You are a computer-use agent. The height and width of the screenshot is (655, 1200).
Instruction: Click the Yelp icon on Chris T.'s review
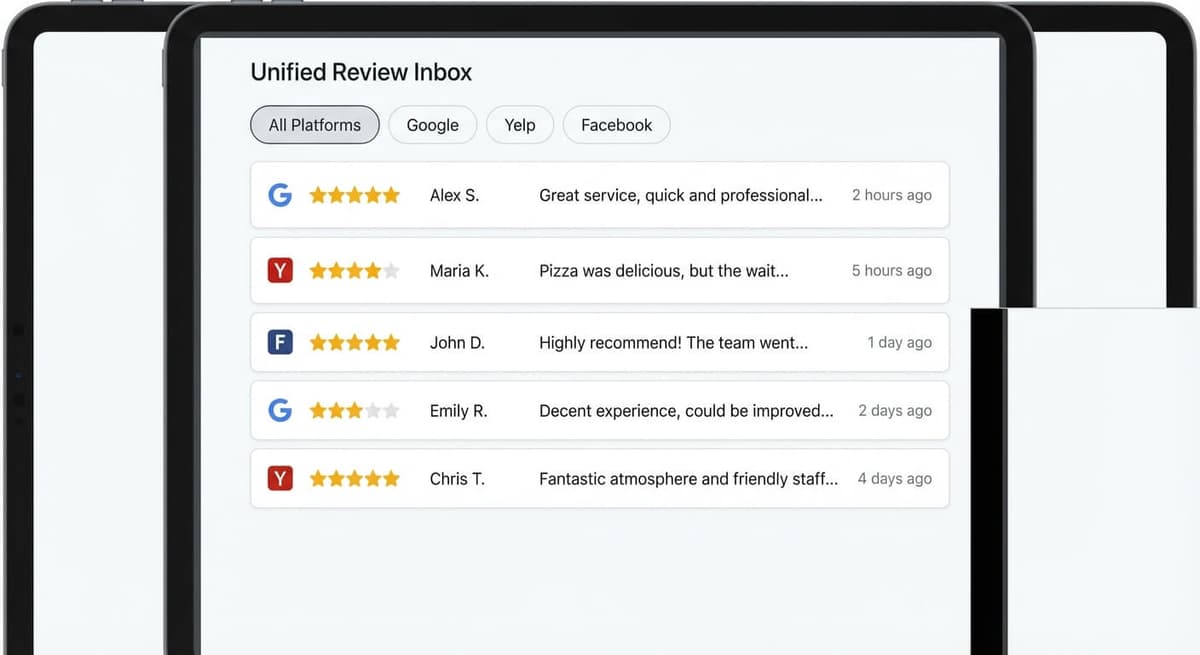tap(279, 478)
